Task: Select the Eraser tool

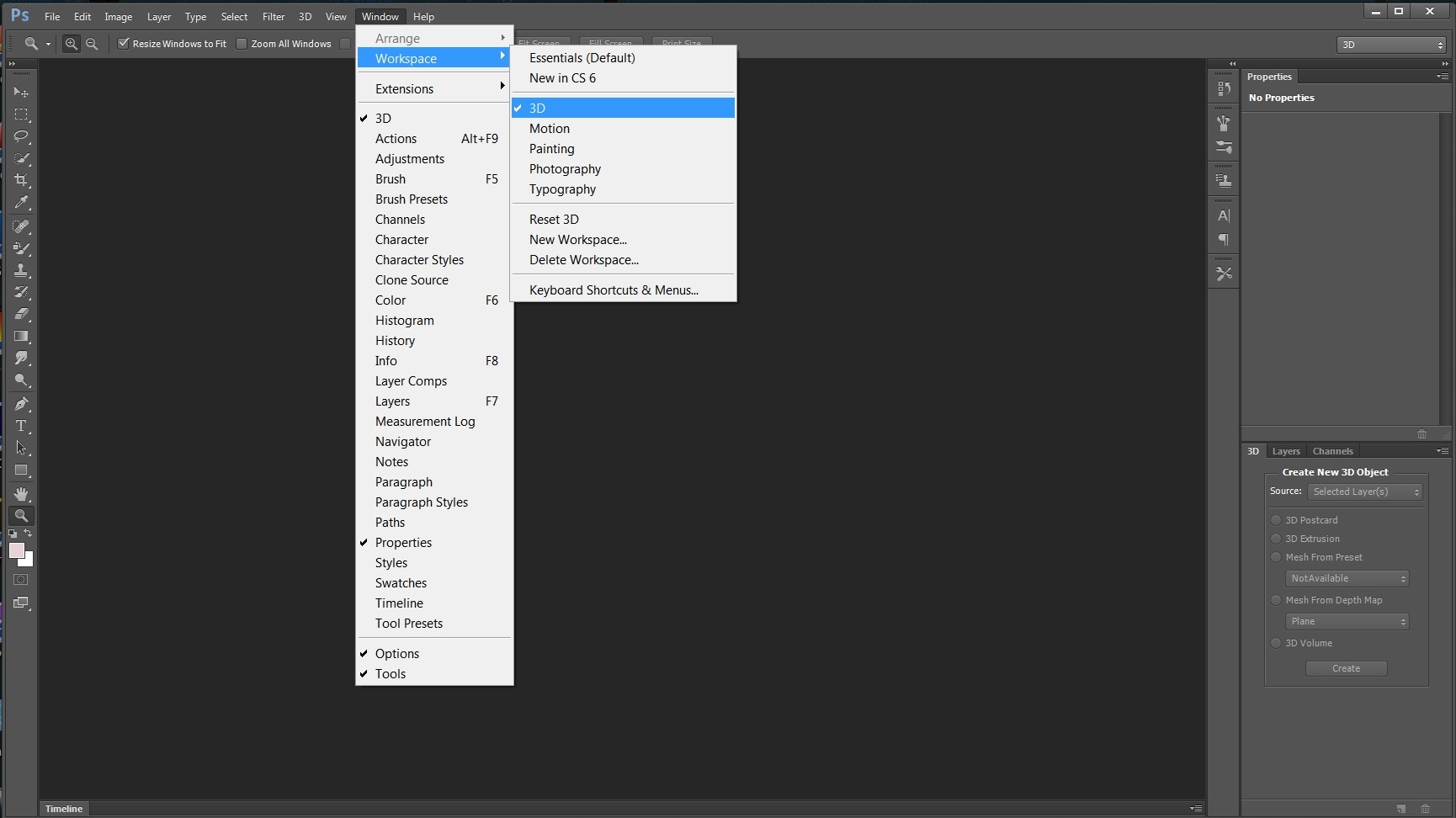Action: click(21, 314)
